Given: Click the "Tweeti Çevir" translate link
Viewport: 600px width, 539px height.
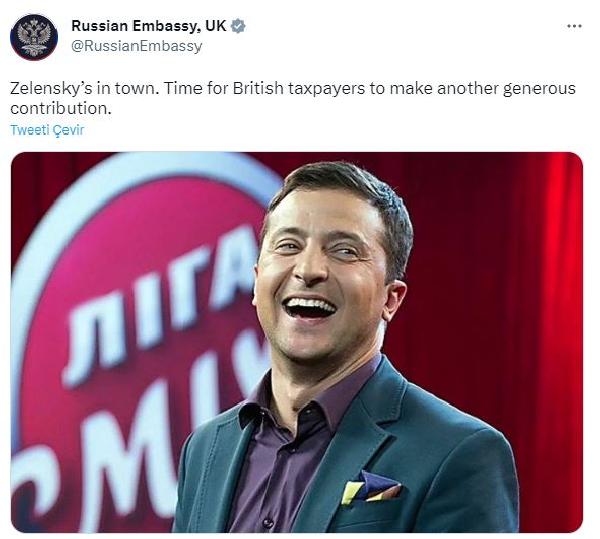Looking at the screenshot, I should (47, 130).
